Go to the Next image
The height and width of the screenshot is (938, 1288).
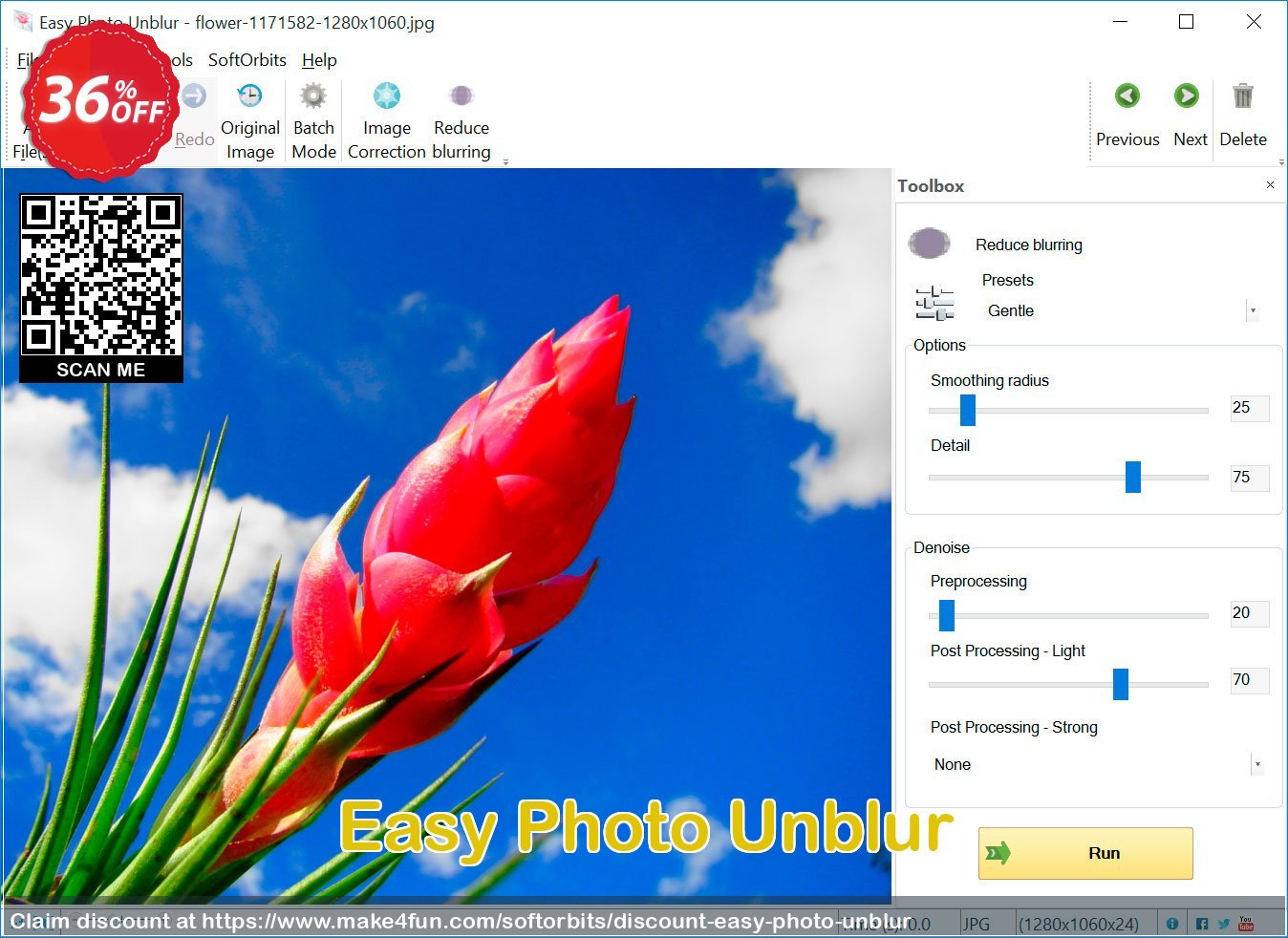tap(1190, 115)
